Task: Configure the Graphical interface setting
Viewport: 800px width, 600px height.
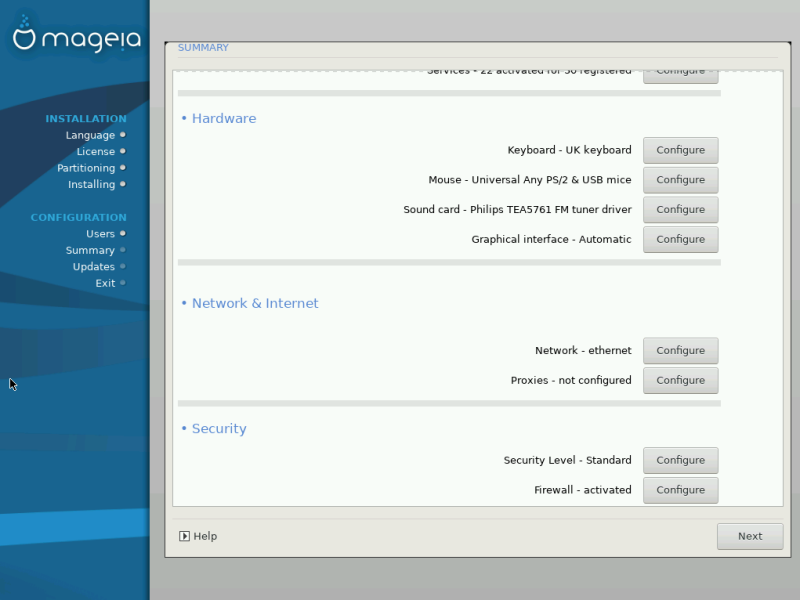Action: tap(680, 239)
